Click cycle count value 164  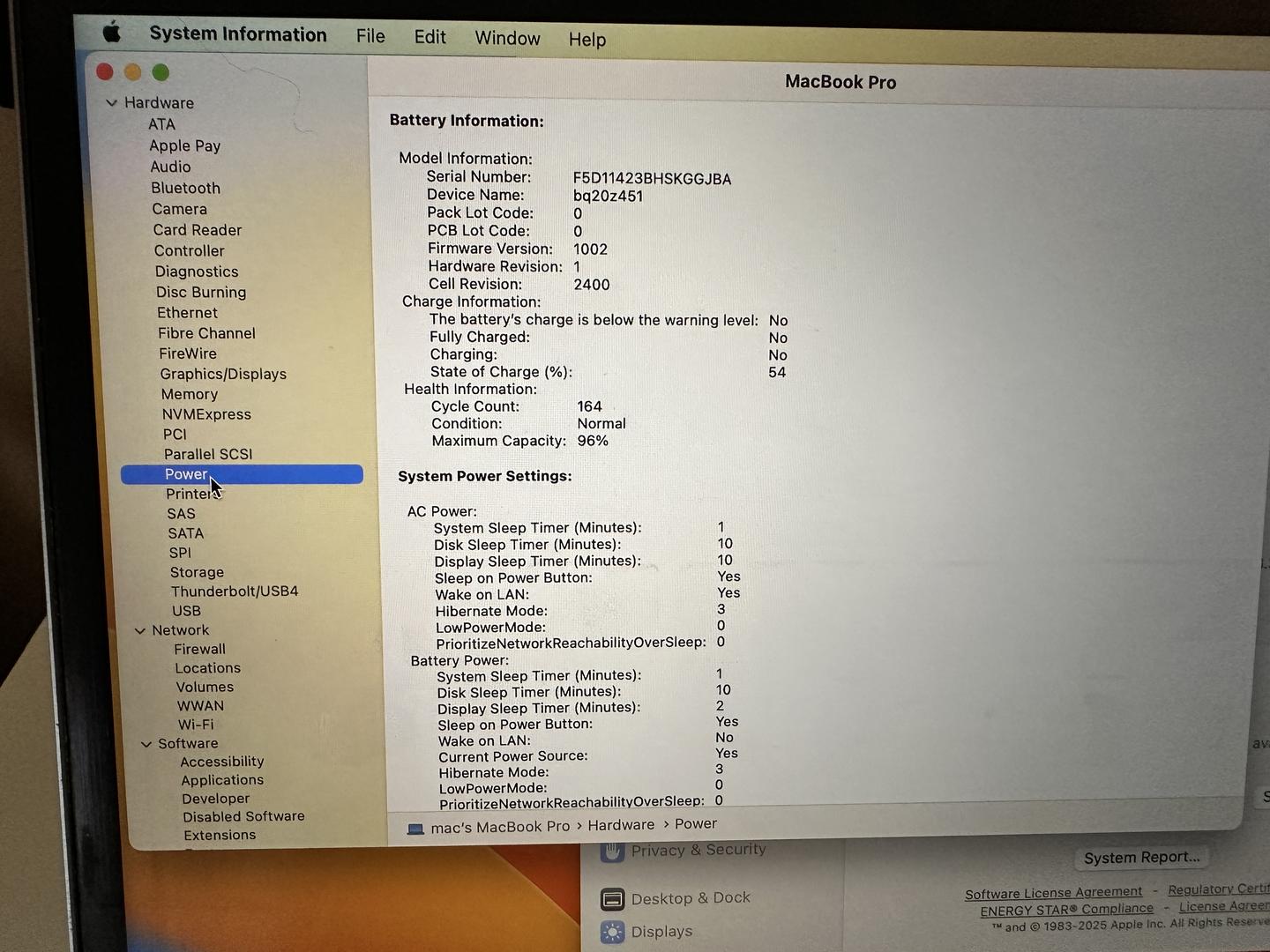[589, 406]
